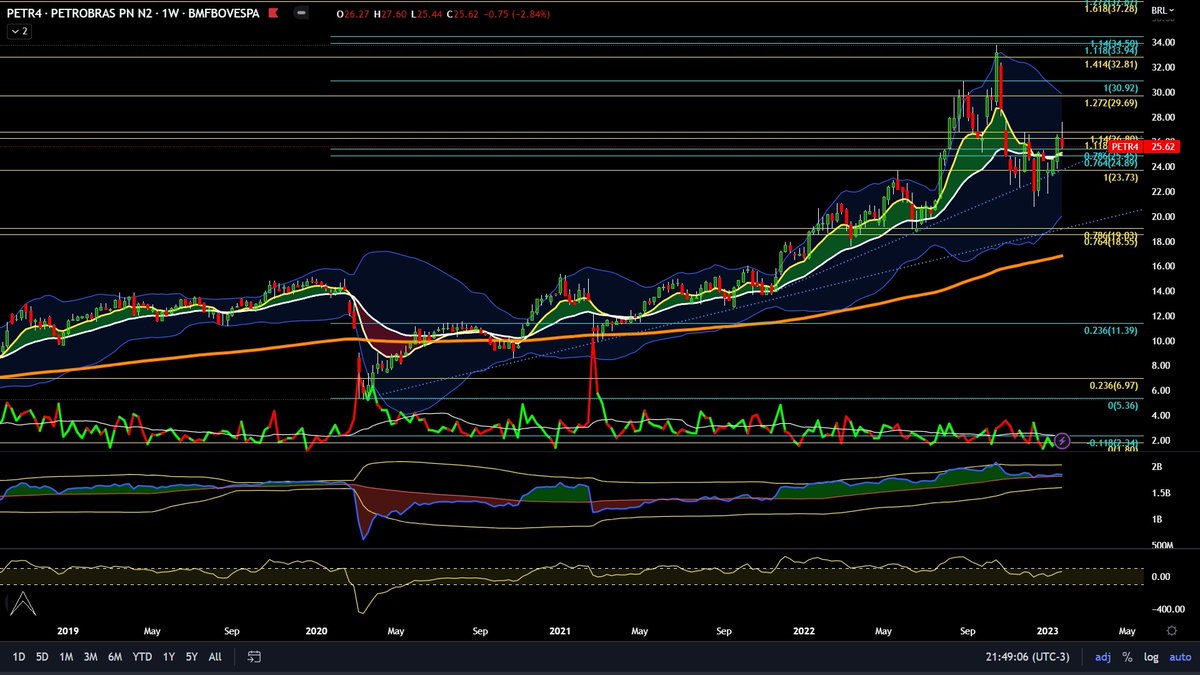Screen dimensions: 1200x675
Task: Select the 6M date range
Action: coord(115,657)
